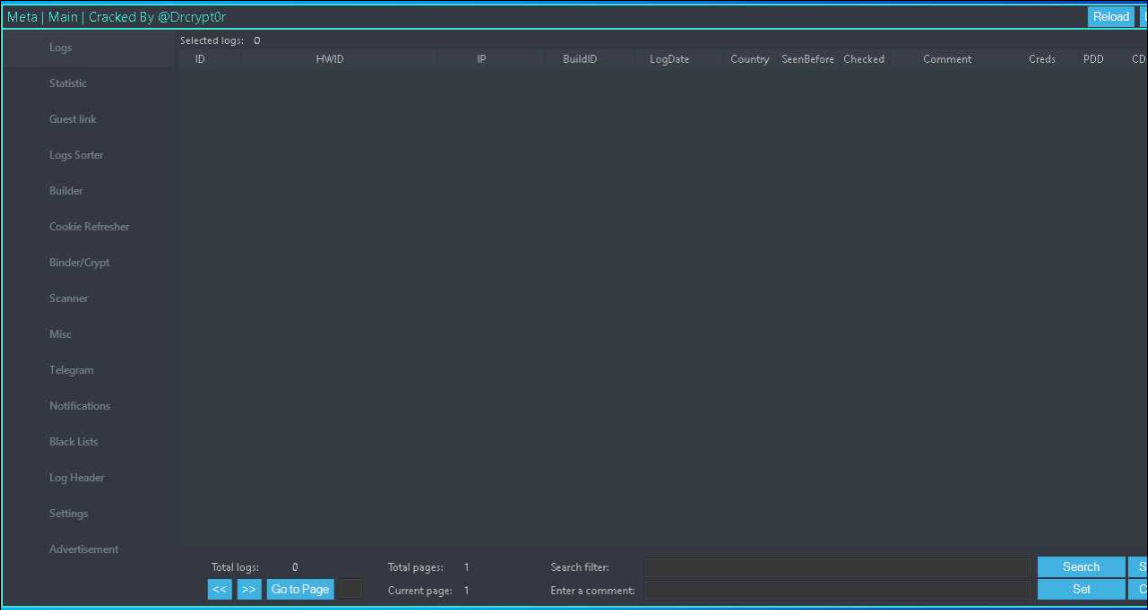Open the Scanner section
1148x610 pixels.
(x=68, y=298)
